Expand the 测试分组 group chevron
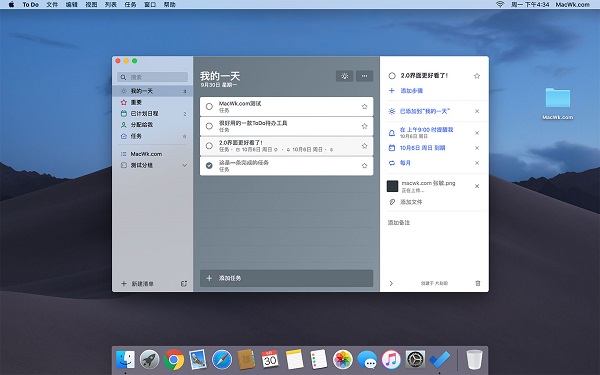This screenshot has width=600, height=375. tap(184, 165)
